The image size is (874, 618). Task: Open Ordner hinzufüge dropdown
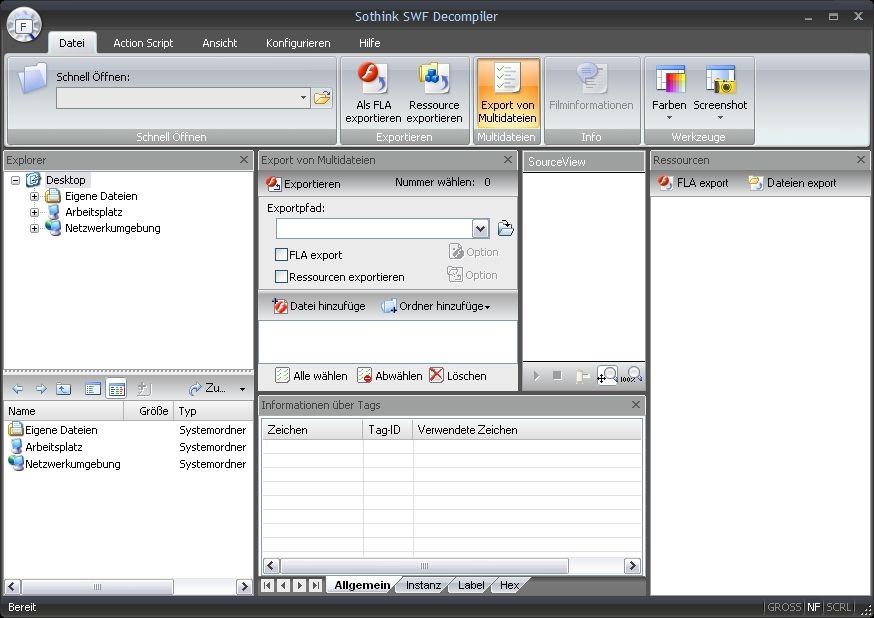click(x=488, y=307)
